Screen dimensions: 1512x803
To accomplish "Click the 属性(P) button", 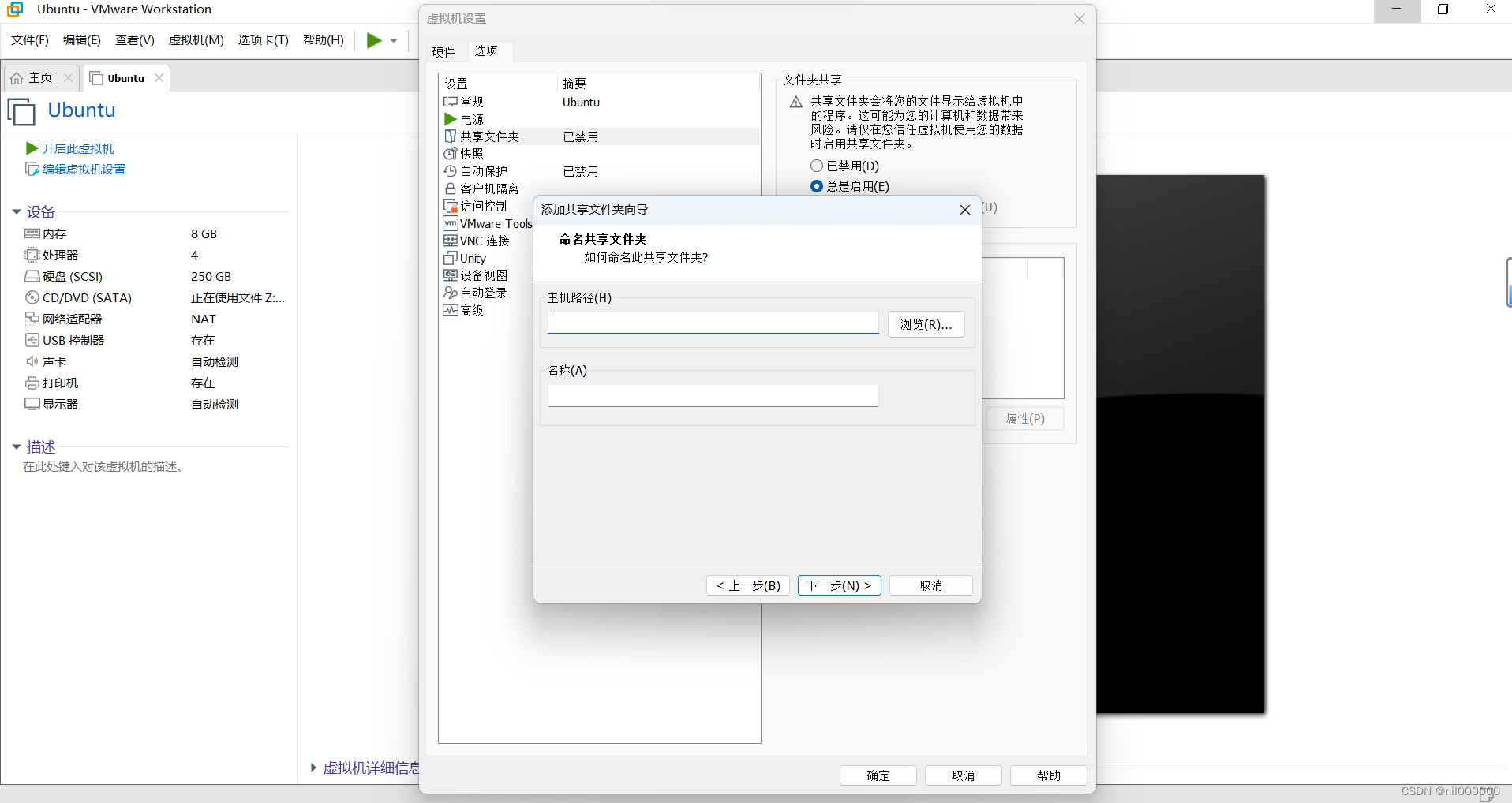I will tap(1025, 418).
